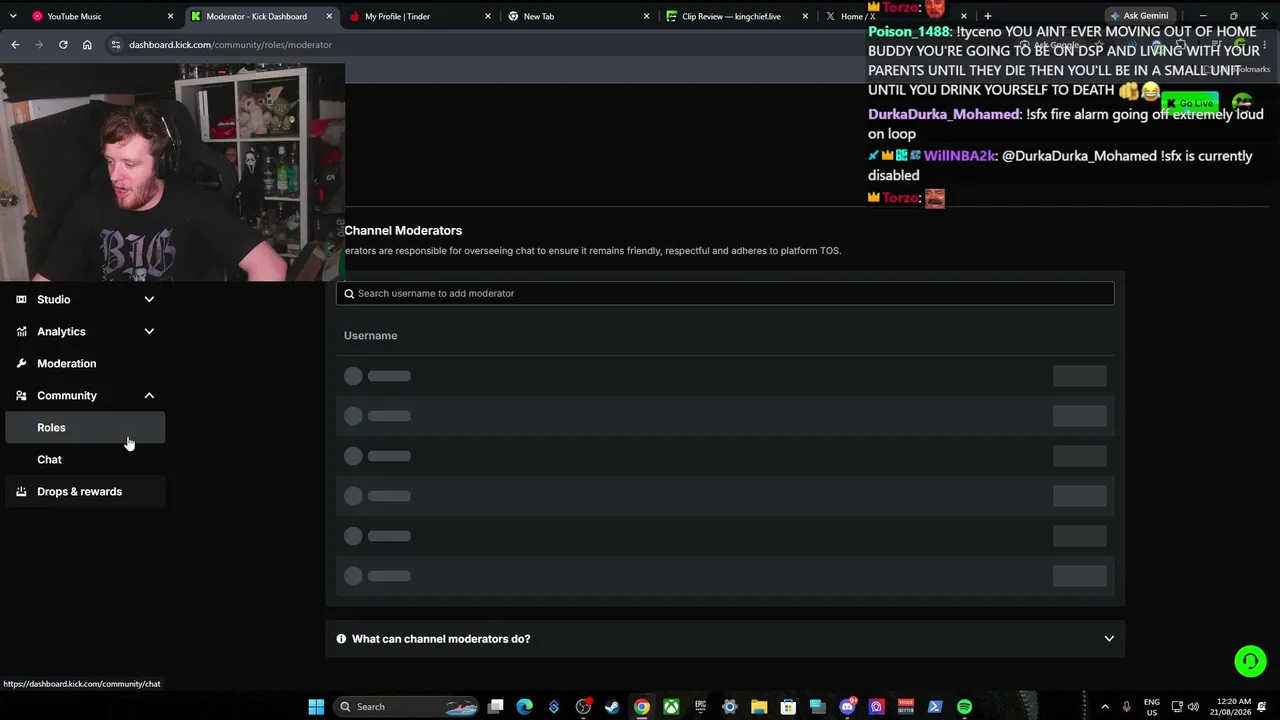This screenshot has width=1280, height=720.
Task: Open Chat under Community
Action: click(x=85, y=459)
